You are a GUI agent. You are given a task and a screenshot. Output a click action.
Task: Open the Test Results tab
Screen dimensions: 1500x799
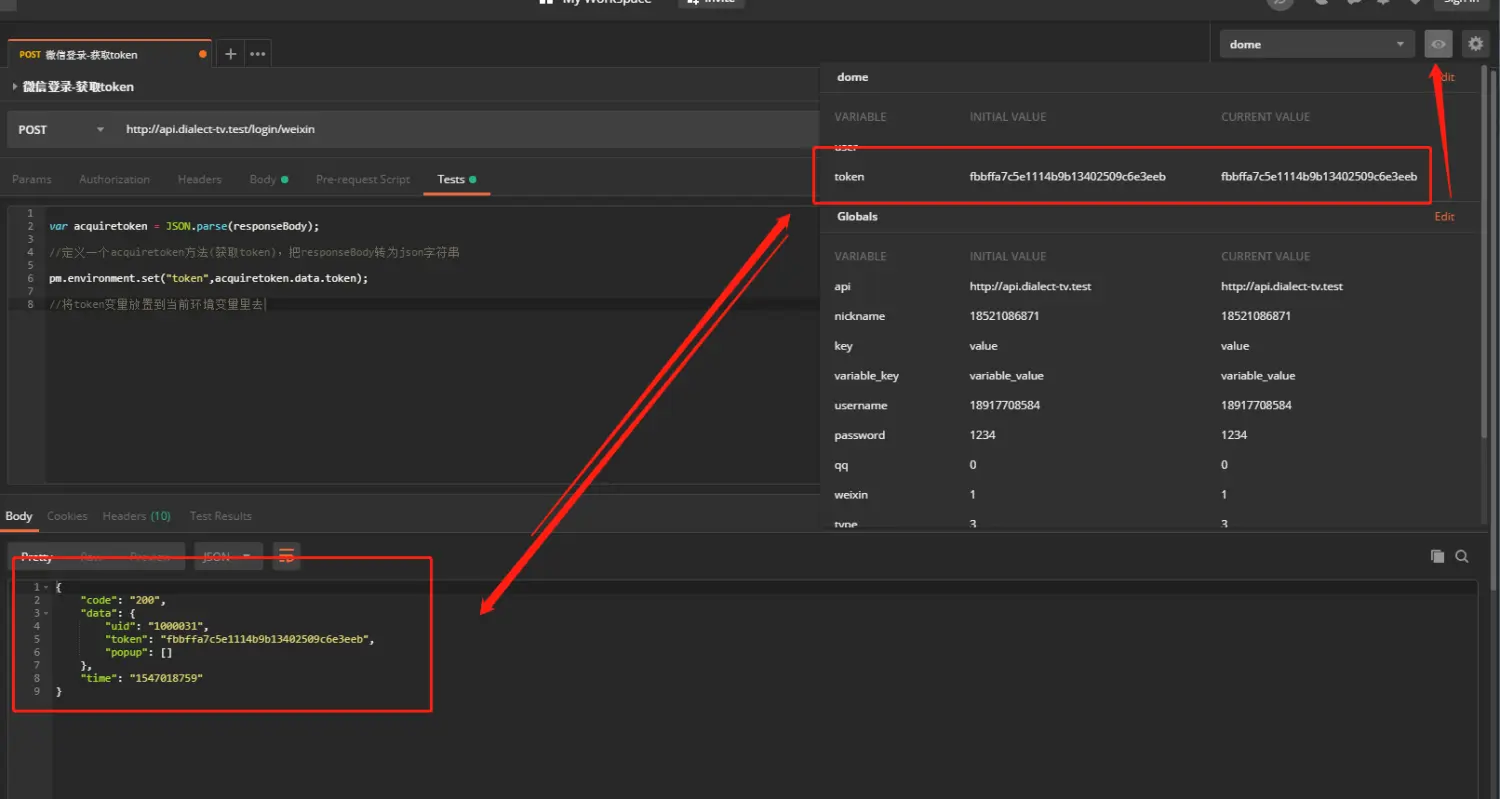[x=220, y=516]
